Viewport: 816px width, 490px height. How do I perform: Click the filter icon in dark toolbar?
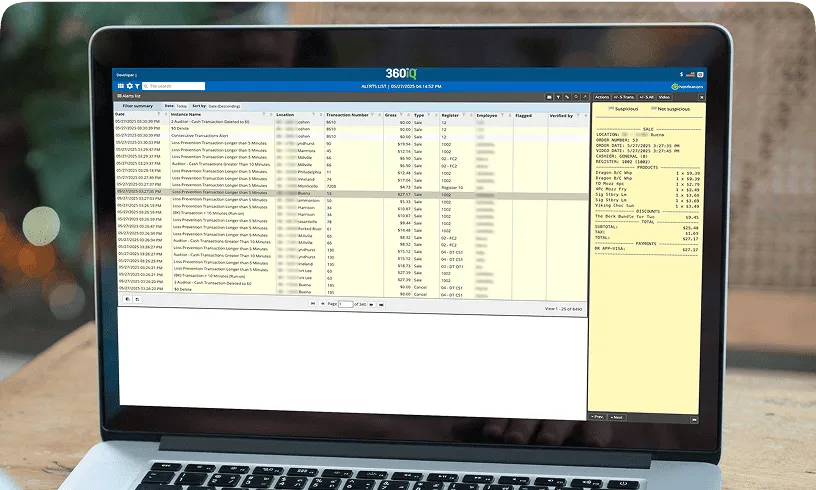(x=558, y=97)
